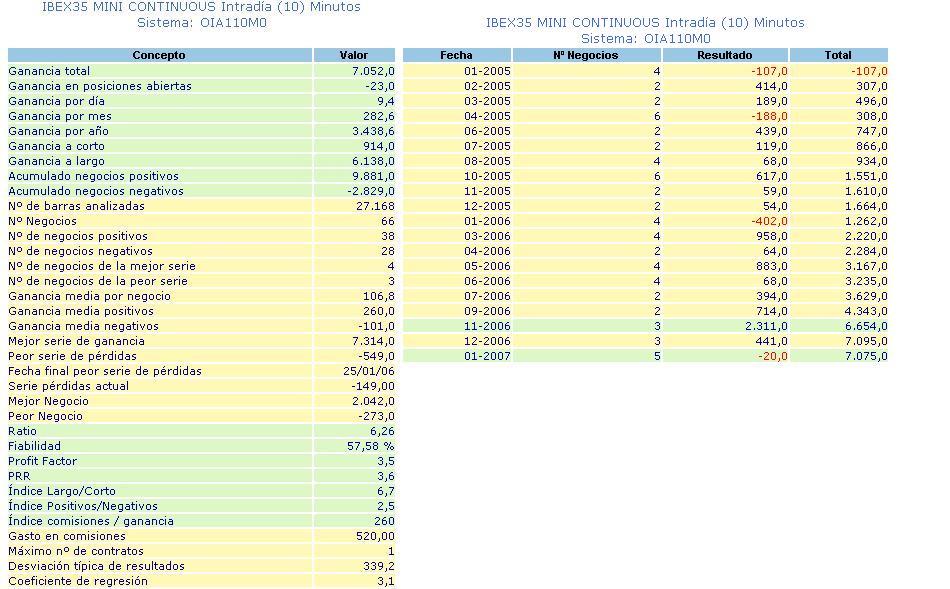Click the 282,6 value for Ganancia por mes
This screenshot has height=589, width=950.
click(x=379, y=116)
